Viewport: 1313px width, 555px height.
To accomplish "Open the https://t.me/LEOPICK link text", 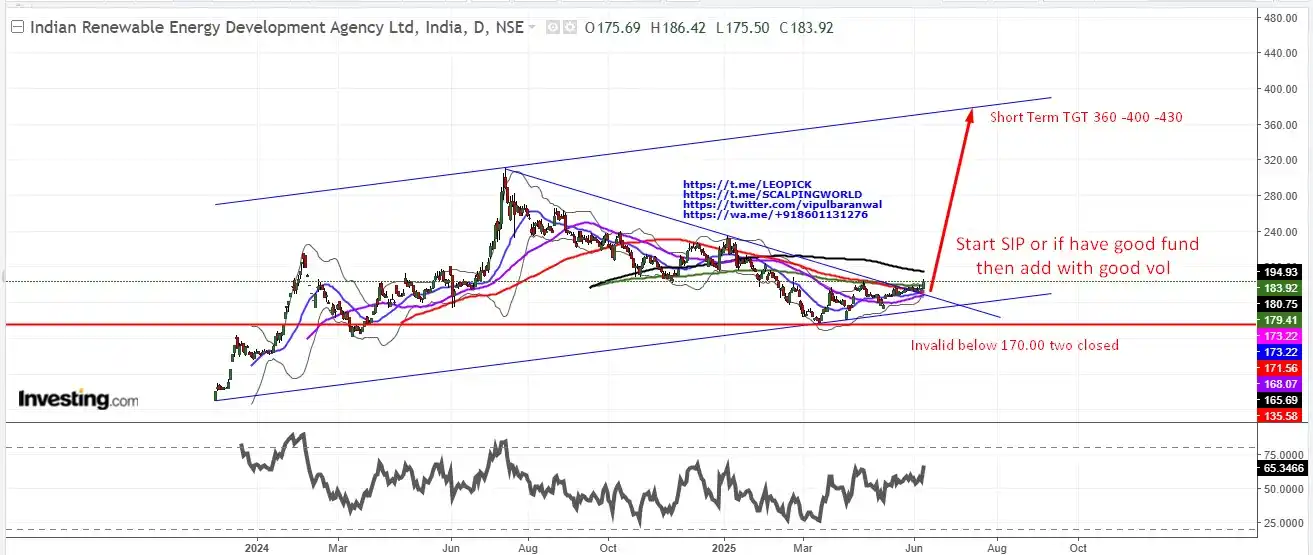I will pos(747,185).
